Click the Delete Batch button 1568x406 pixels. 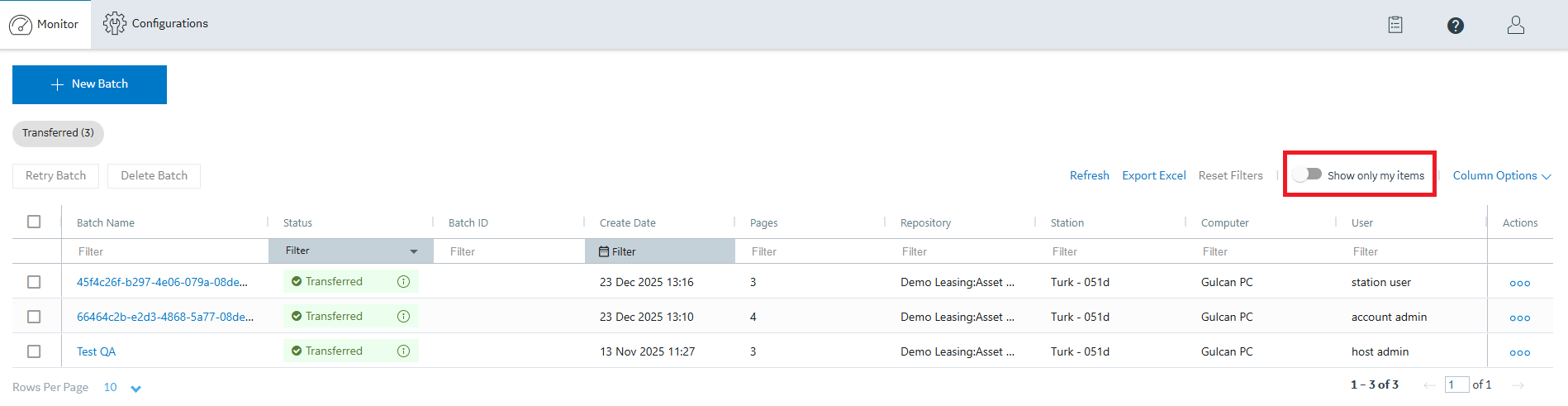(154, 175)
